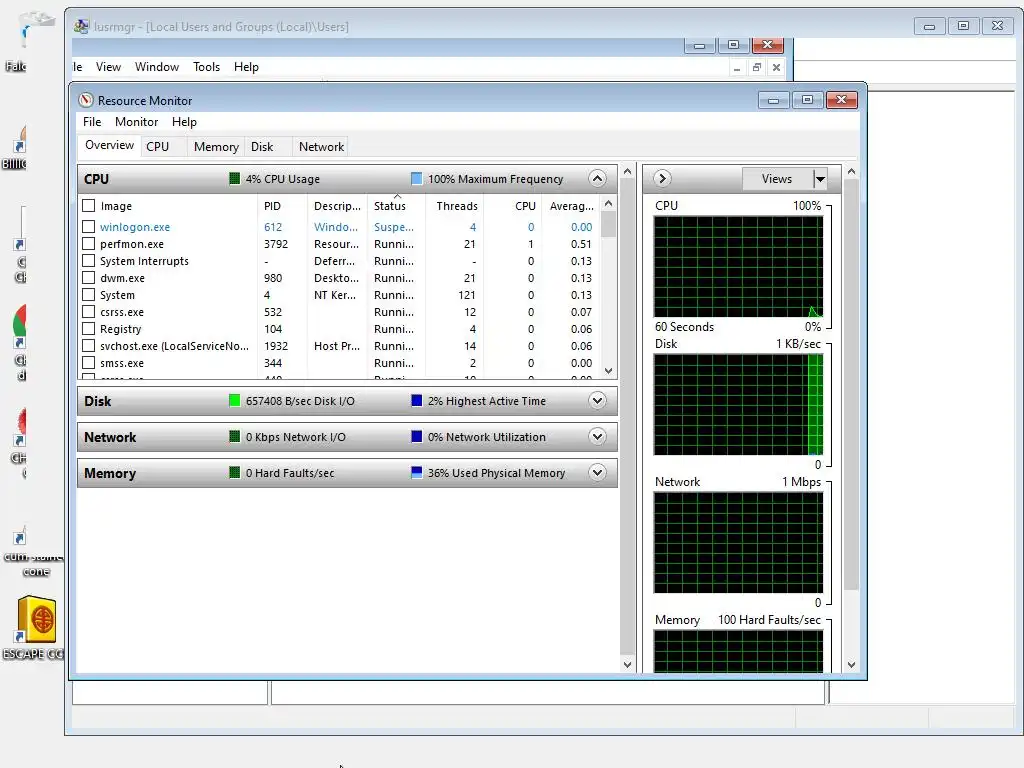
Task: Collapse the CPU section chevron
Action: tap(597, 178)
